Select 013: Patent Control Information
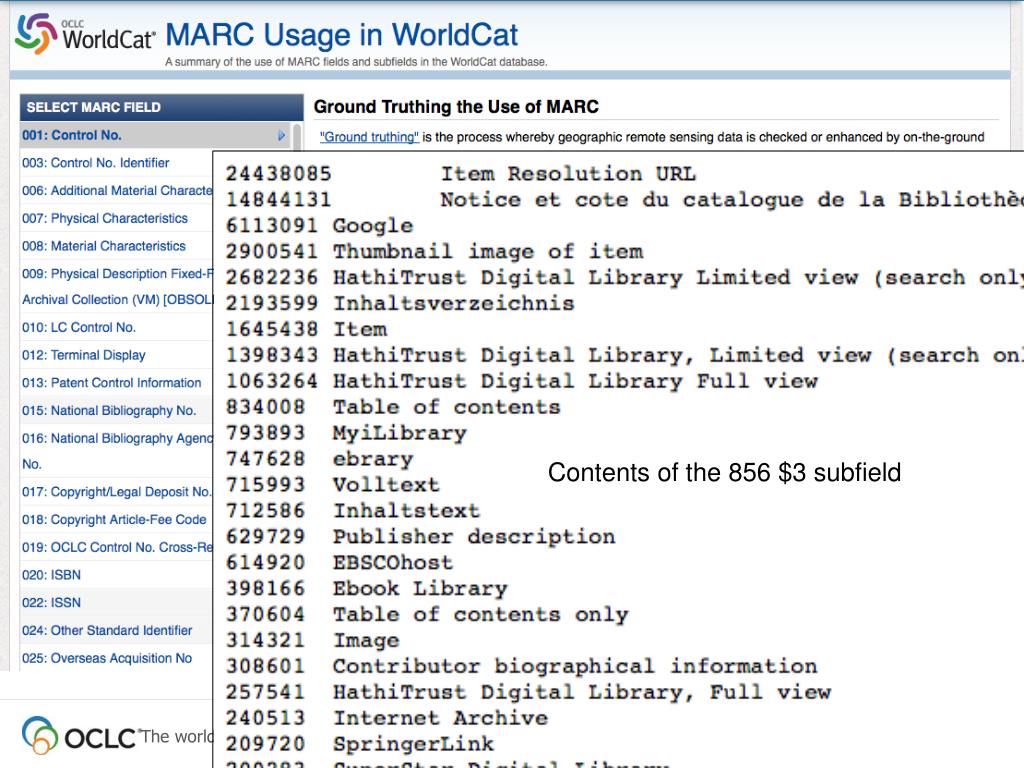Screen dimensions: 1024x768 coord(111,383)
